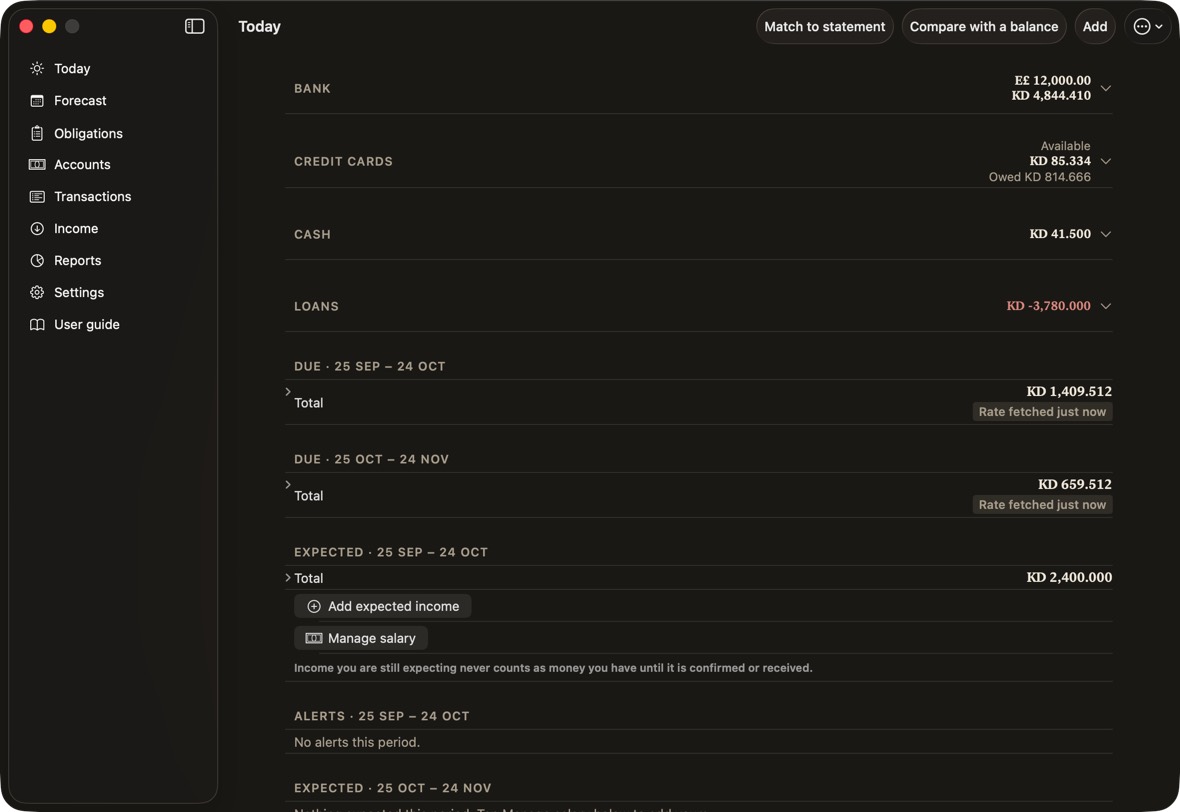
Task: Click the KD 41.500 cash amount
Action: pos(1060,234)
